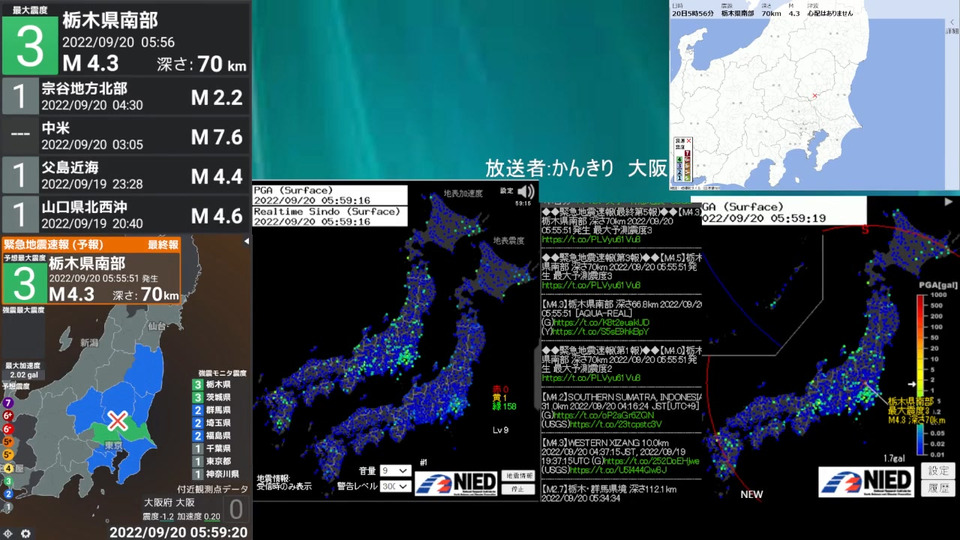Select the 父島近海 M4.4 history entry
This screenshot has width=960, height=540.
[126, 175]
